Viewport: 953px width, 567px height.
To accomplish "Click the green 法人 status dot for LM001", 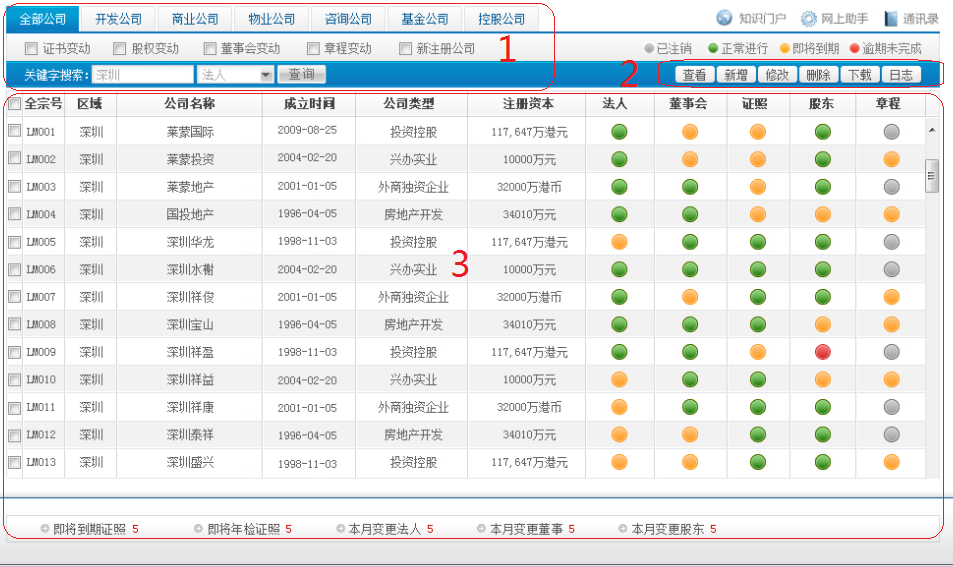I will coord(619,131).
